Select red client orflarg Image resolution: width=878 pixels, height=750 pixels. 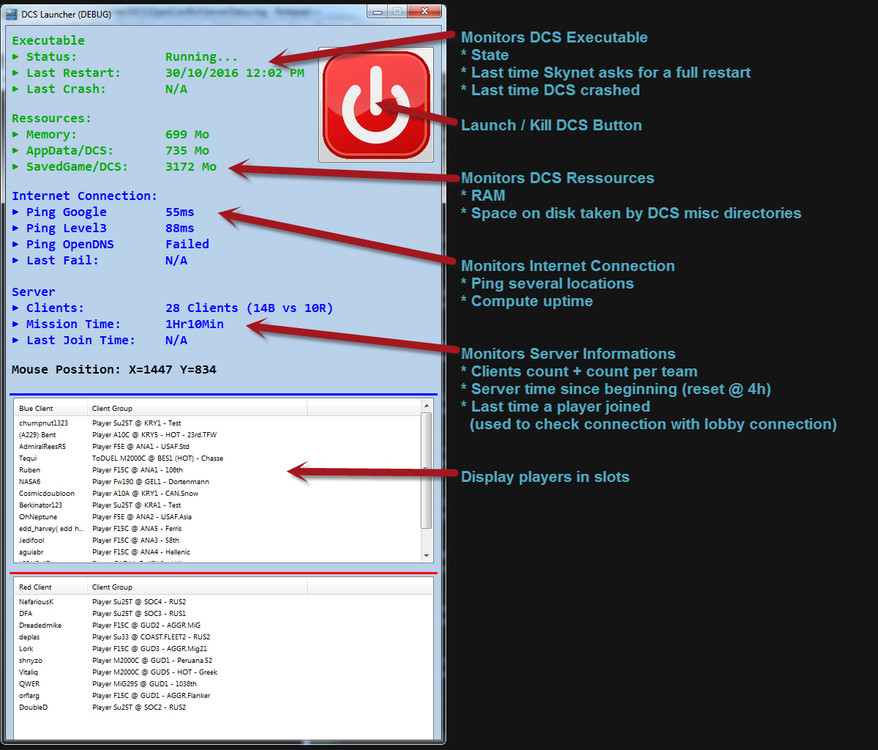pyautogui.click(x=29, y=696)
